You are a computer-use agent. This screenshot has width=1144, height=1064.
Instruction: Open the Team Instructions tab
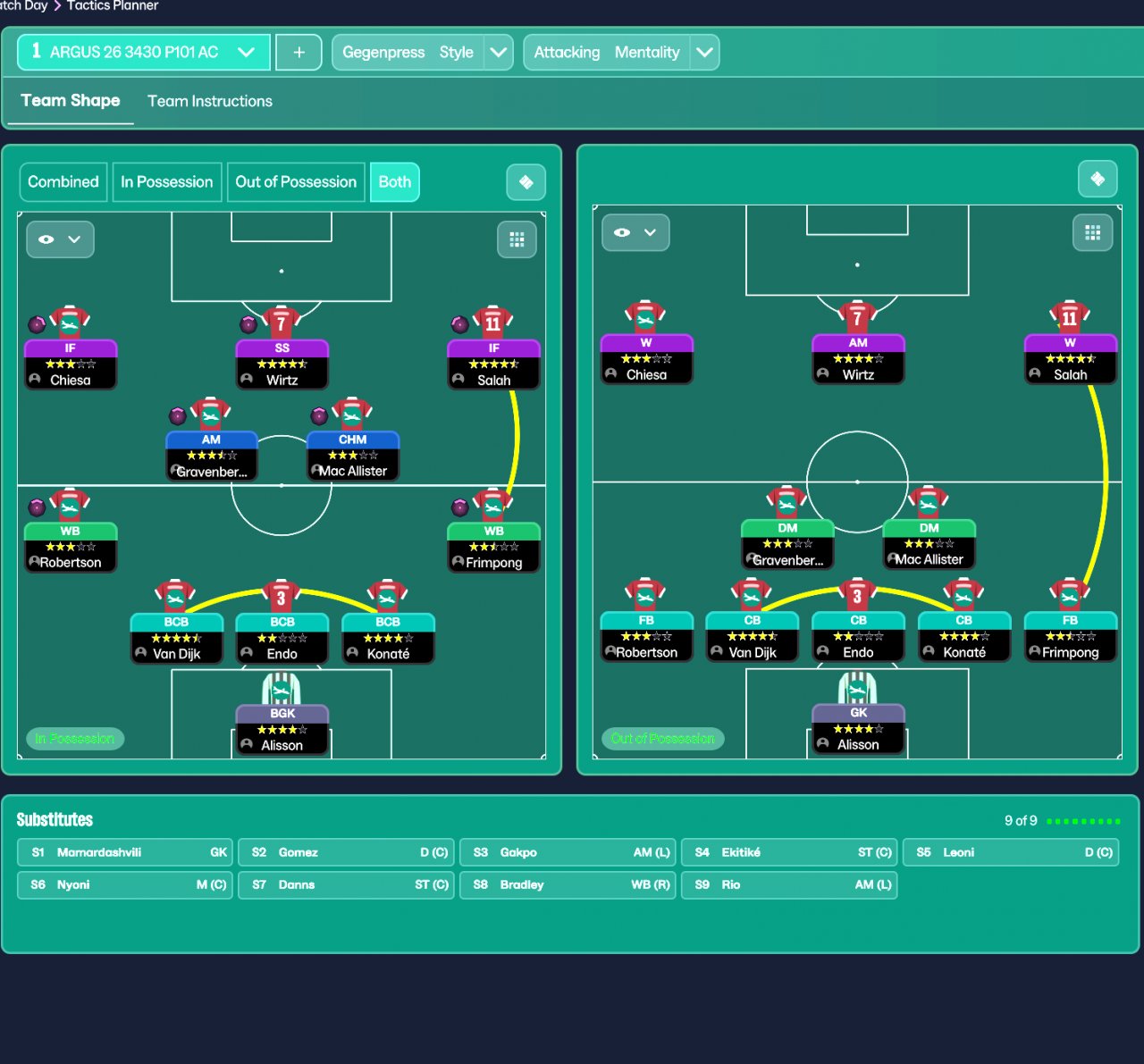pyautogui.click(x=210, y=102)
